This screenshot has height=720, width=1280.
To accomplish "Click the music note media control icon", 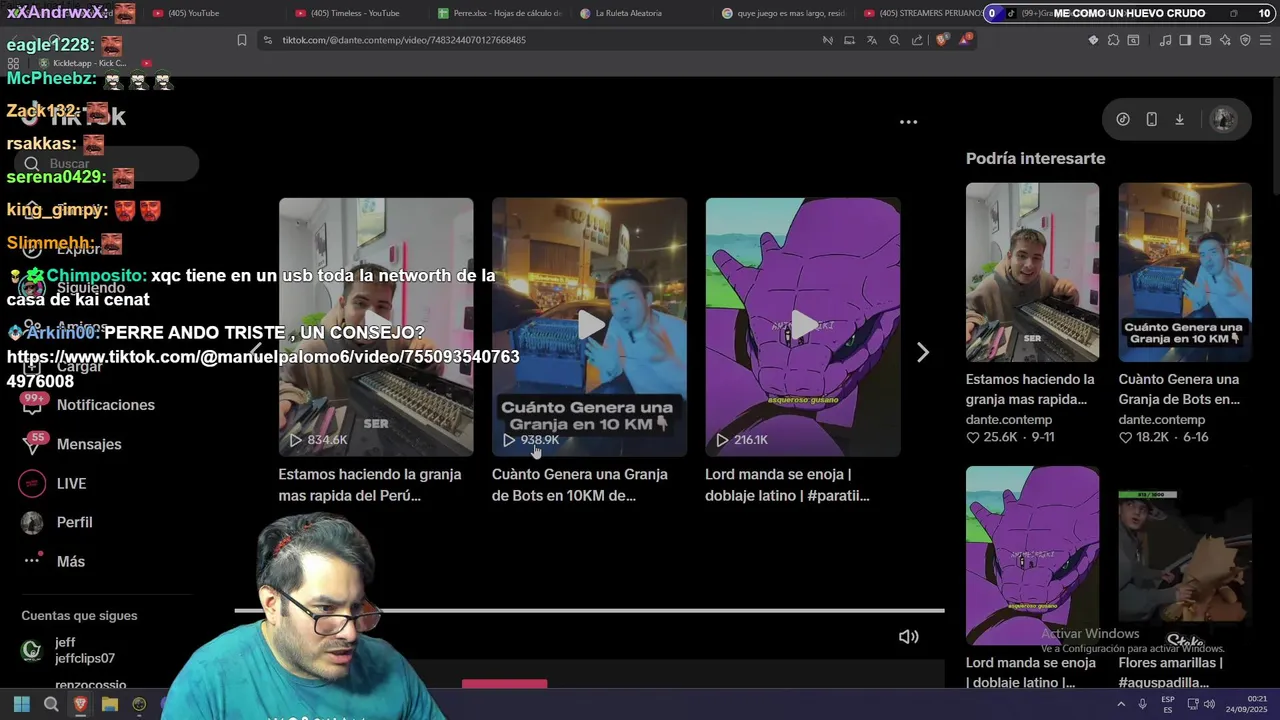I will click(1165, 40).
